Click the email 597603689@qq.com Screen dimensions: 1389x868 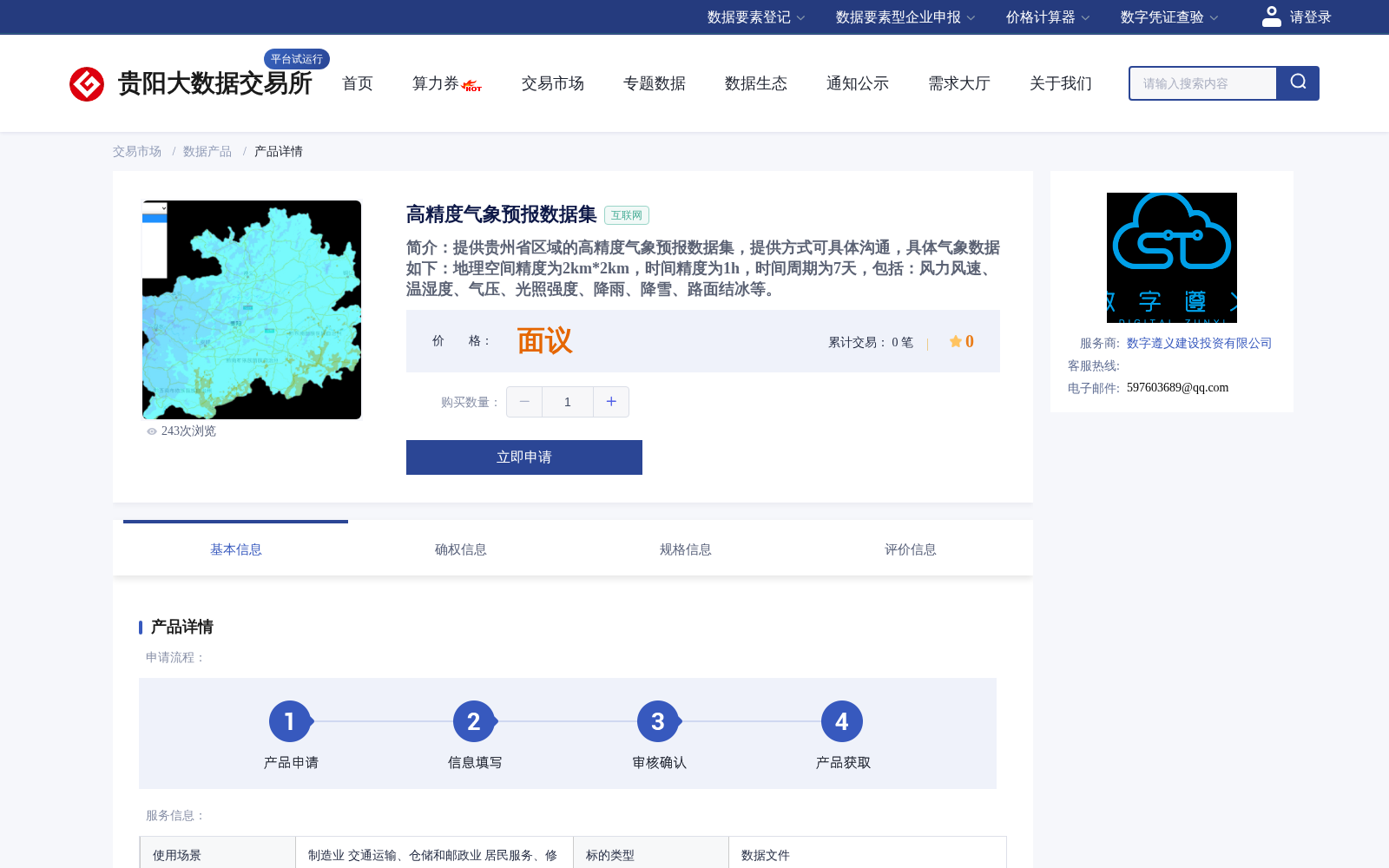(1178, 387)
